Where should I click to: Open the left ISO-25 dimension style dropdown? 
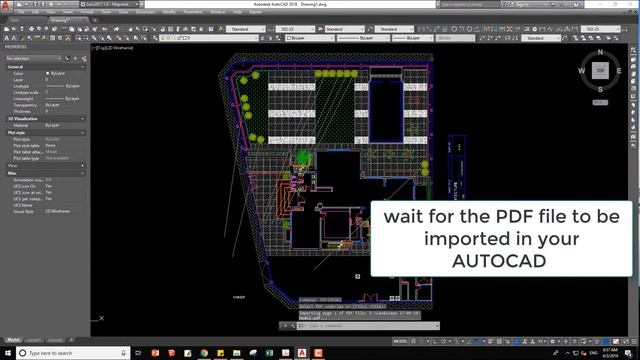(296, 29)
